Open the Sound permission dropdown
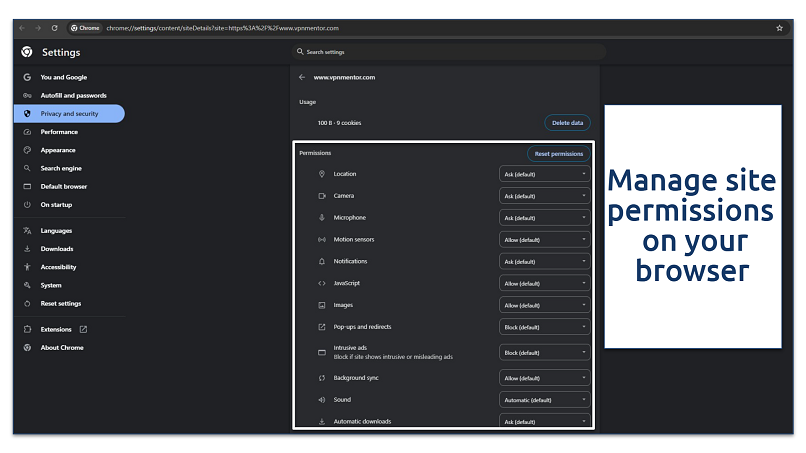The width and height of the screenshot is (806, 453). (x=544, y=400)
